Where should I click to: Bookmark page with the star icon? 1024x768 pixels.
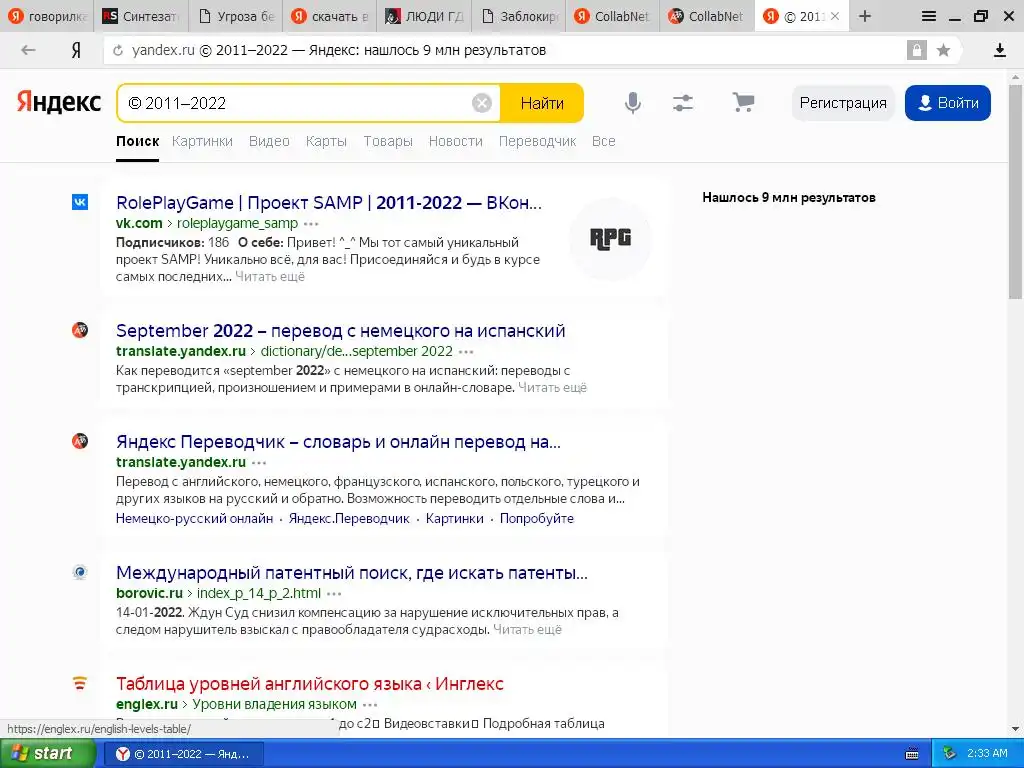(943, 50)
